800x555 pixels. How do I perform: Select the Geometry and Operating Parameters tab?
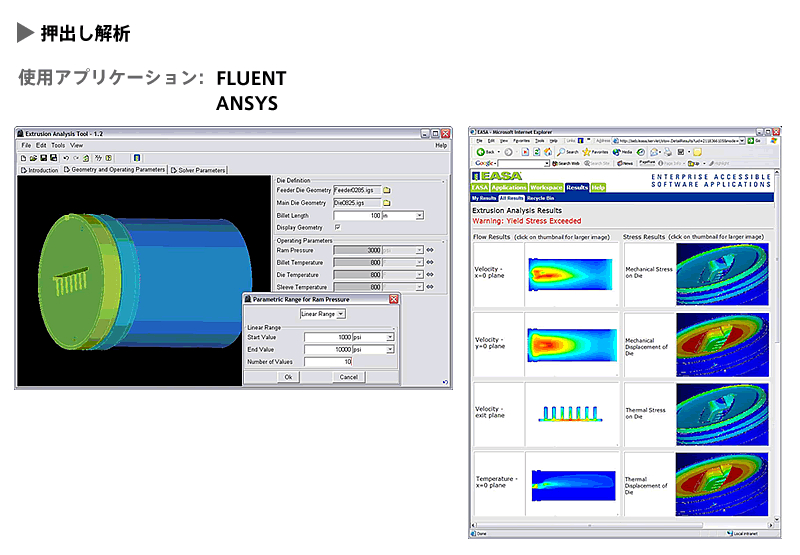(114, 169)
